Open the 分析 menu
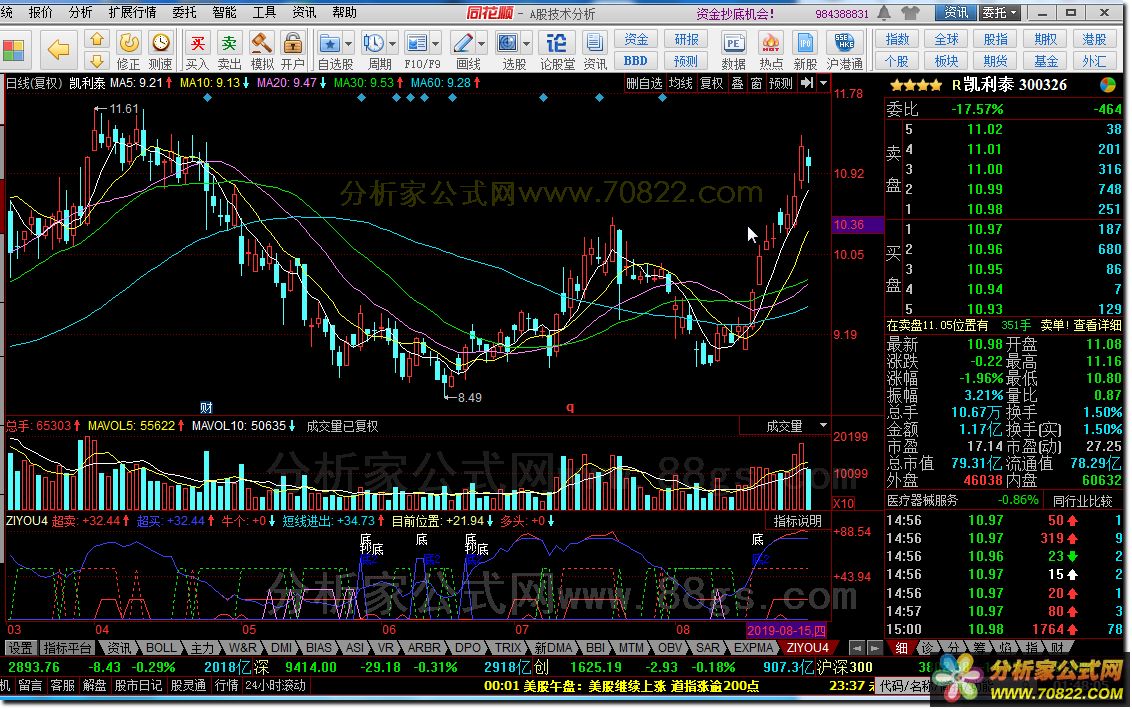Viewport: 1132px width, 709px height. click(x=80, y=12)
